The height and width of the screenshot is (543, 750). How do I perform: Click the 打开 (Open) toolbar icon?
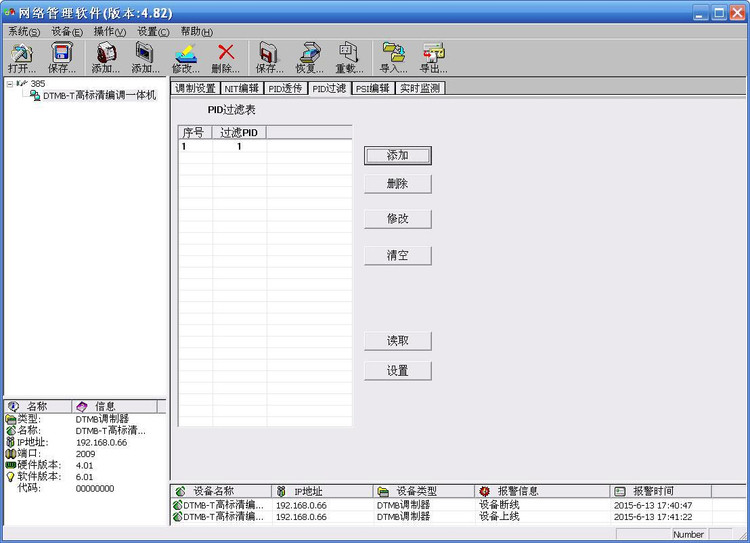22,58
